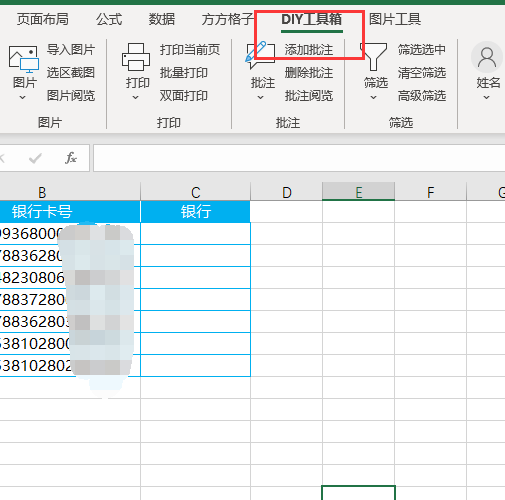Click empty 银行 cell beside 9368000 row
The image size is (505, 500).
196,234
